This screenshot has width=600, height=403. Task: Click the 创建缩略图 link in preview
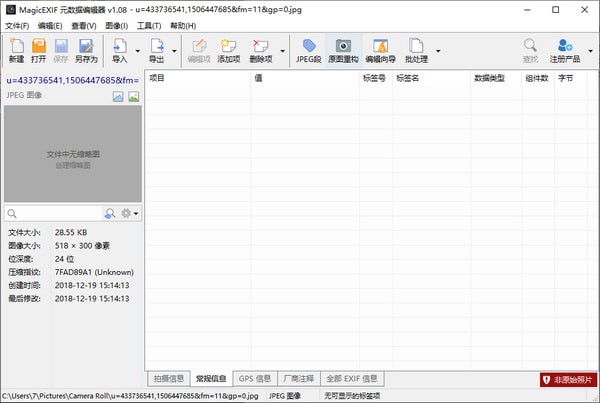[x=74, y=164]
